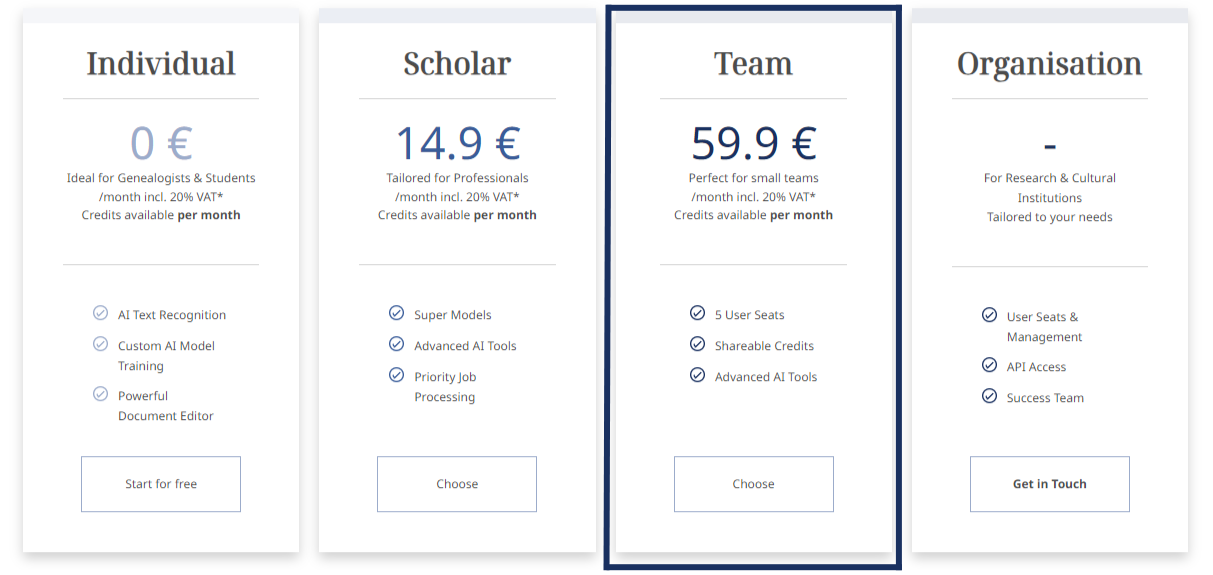Click the checkmark icon next to API Access
Screen dimensions: 1213x575
point(989,366)
